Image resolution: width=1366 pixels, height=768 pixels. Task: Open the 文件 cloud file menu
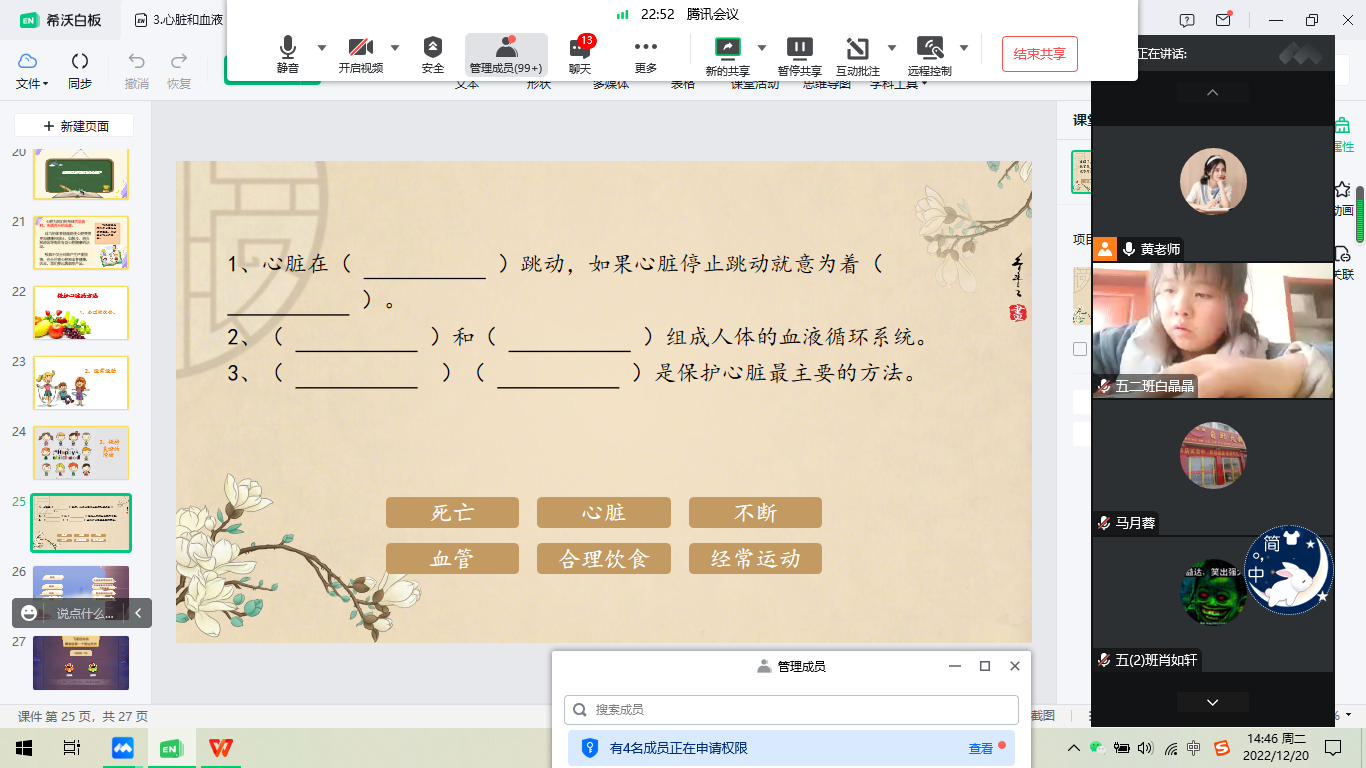[x=31, y=71]
